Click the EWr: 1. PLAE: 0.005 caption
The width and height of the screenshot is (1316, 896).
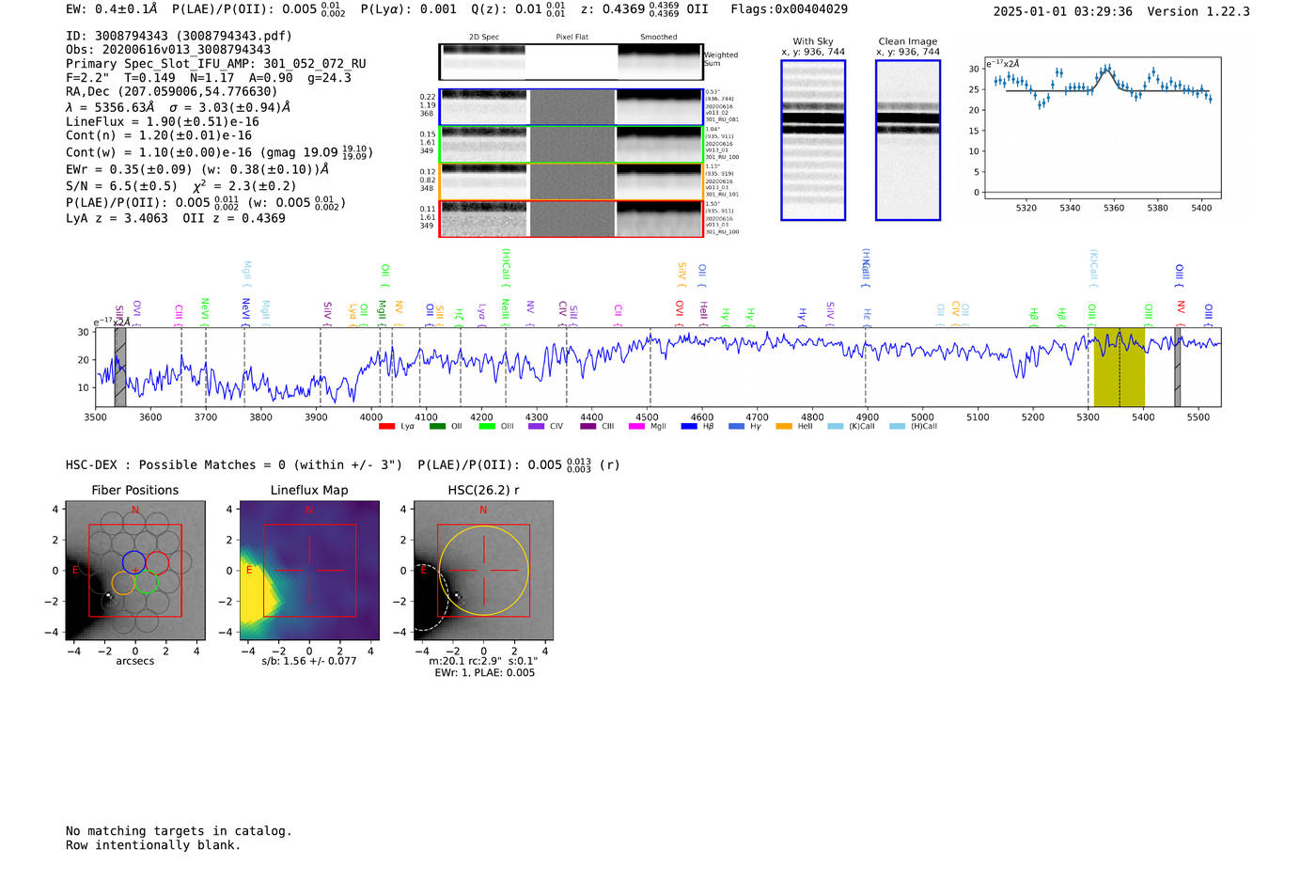[484, 672]
